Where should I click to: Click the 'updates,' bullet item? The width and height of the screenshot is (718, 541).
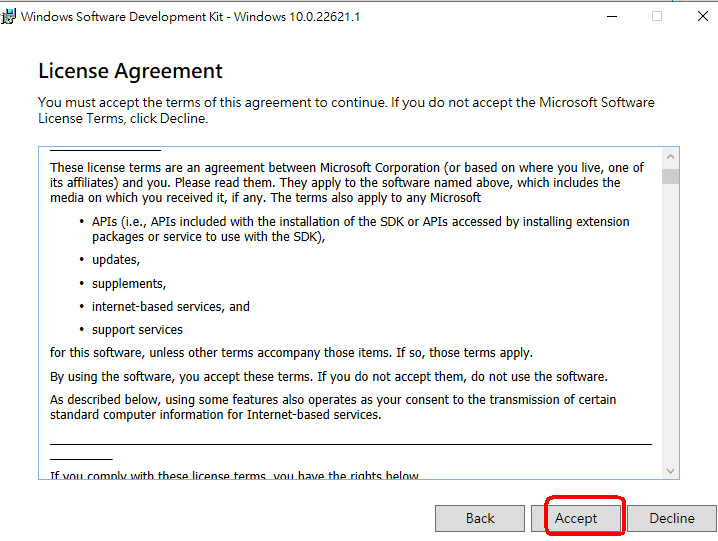pos(116,260)
